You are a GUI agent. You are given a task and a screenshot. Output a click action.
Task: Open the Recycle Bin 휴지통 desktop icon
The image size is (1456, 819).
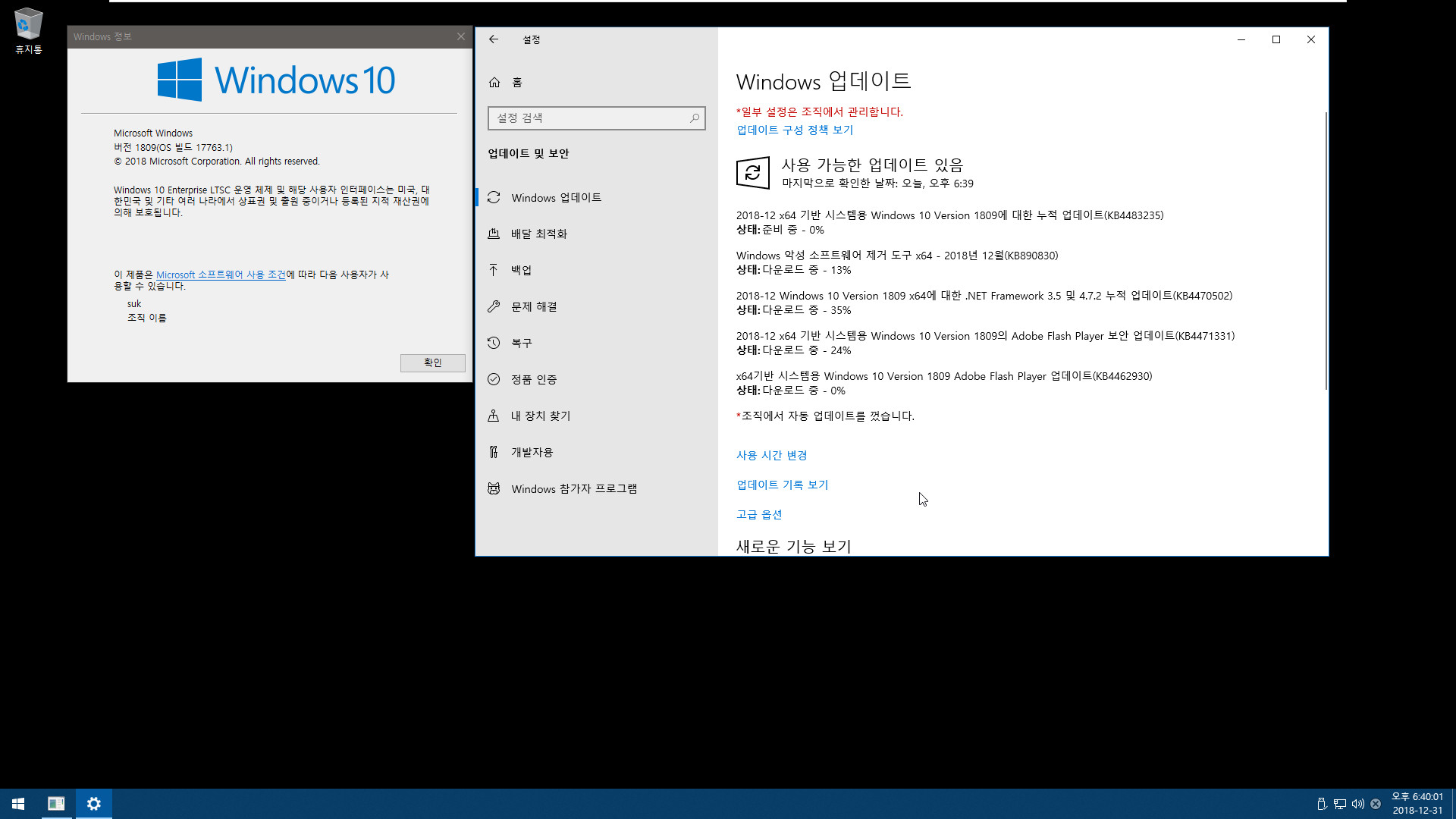[x=29, y=31]
